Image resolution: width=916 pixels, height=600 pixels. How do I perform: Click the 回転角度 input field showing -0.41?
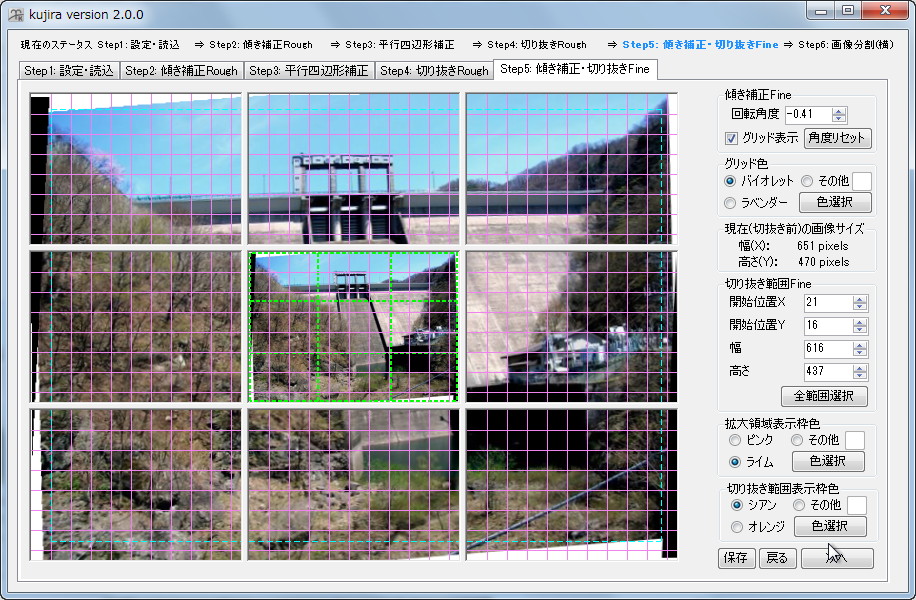tap(809, 115)
